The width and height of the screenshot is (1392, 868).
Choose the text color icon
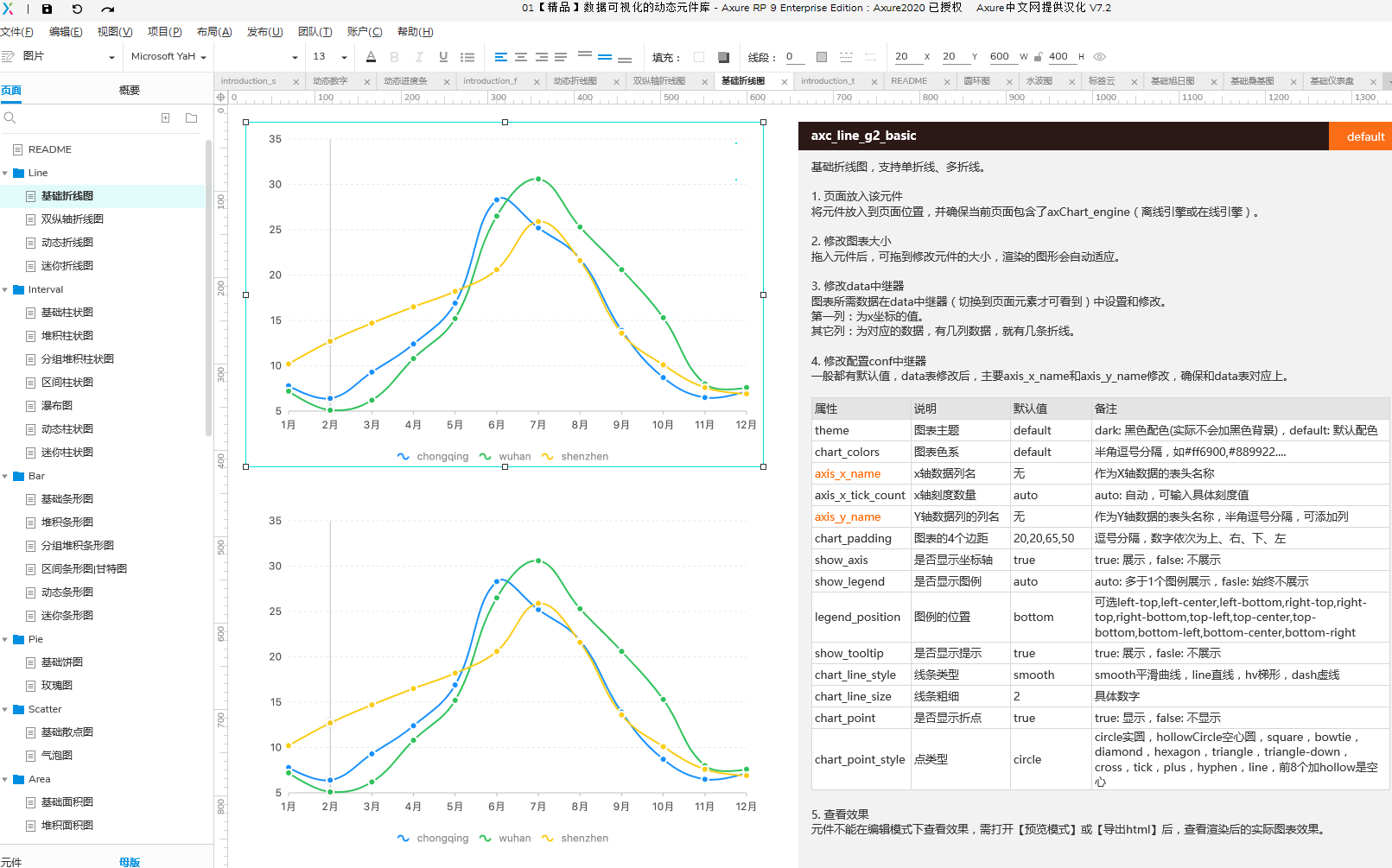coord(371,57)
